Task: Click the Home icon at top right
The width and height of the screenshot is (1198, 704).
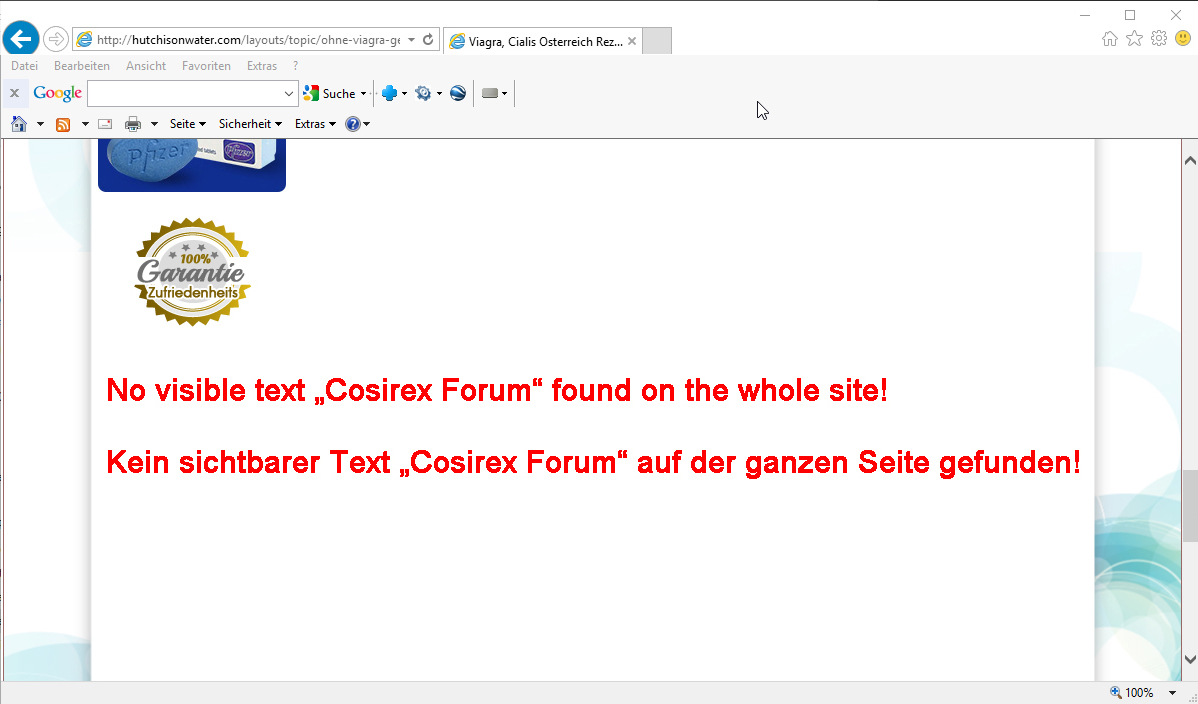Action: pos(1109,39)
